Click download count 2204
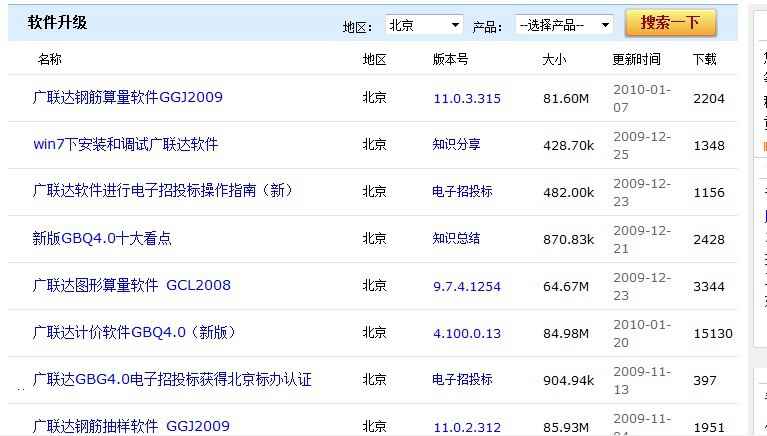Viewport: 767px width, 436px height. click(x=709, y=98)
